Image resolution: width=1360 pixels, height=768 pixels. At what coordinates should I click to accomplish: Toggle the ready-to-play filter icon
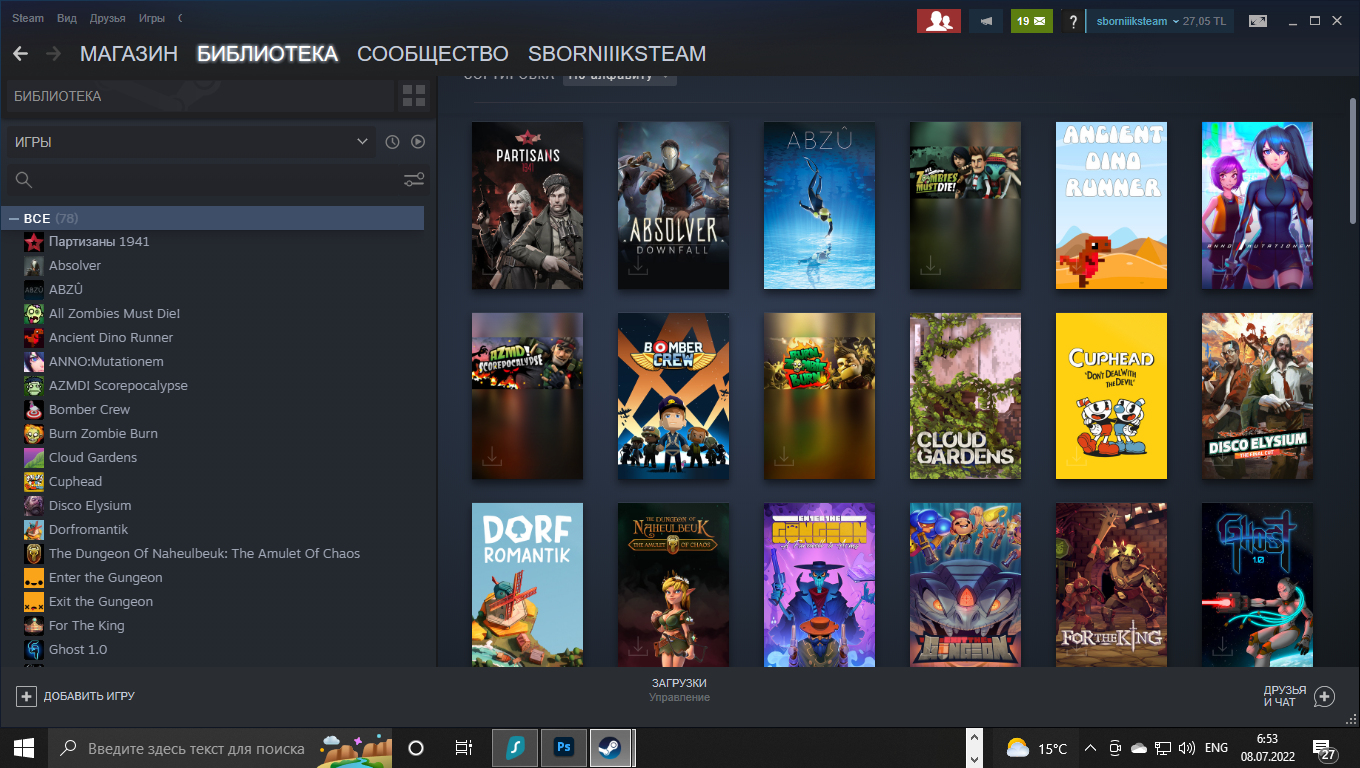click(x=418, y=142)
